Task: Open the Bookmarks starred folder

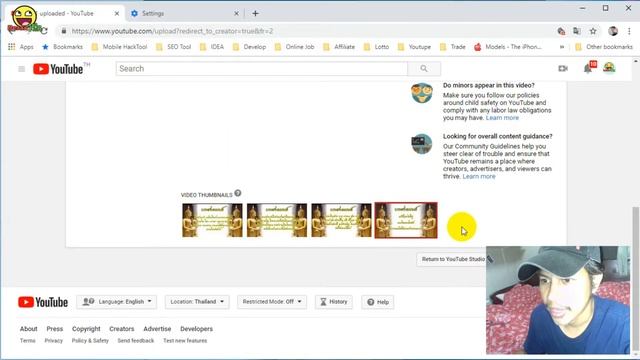Action: pos(63,47)
